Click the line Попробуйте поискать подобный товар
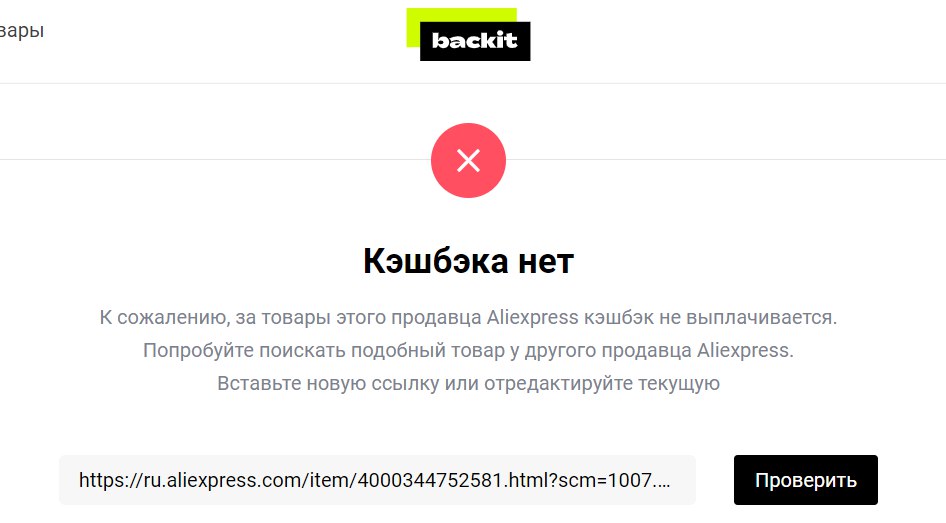 [468, 350]
